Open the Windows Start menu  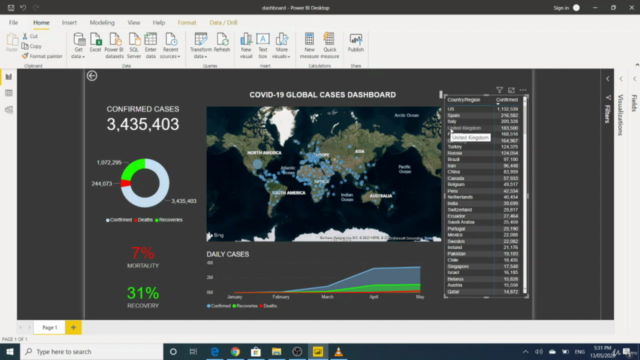tap(10, 351)
